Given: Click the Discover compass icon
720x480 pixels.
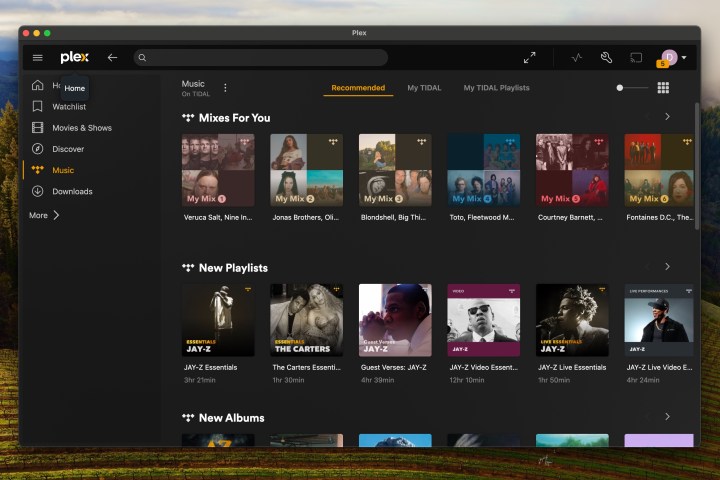Looking at the screenshot, I should 38,149.
